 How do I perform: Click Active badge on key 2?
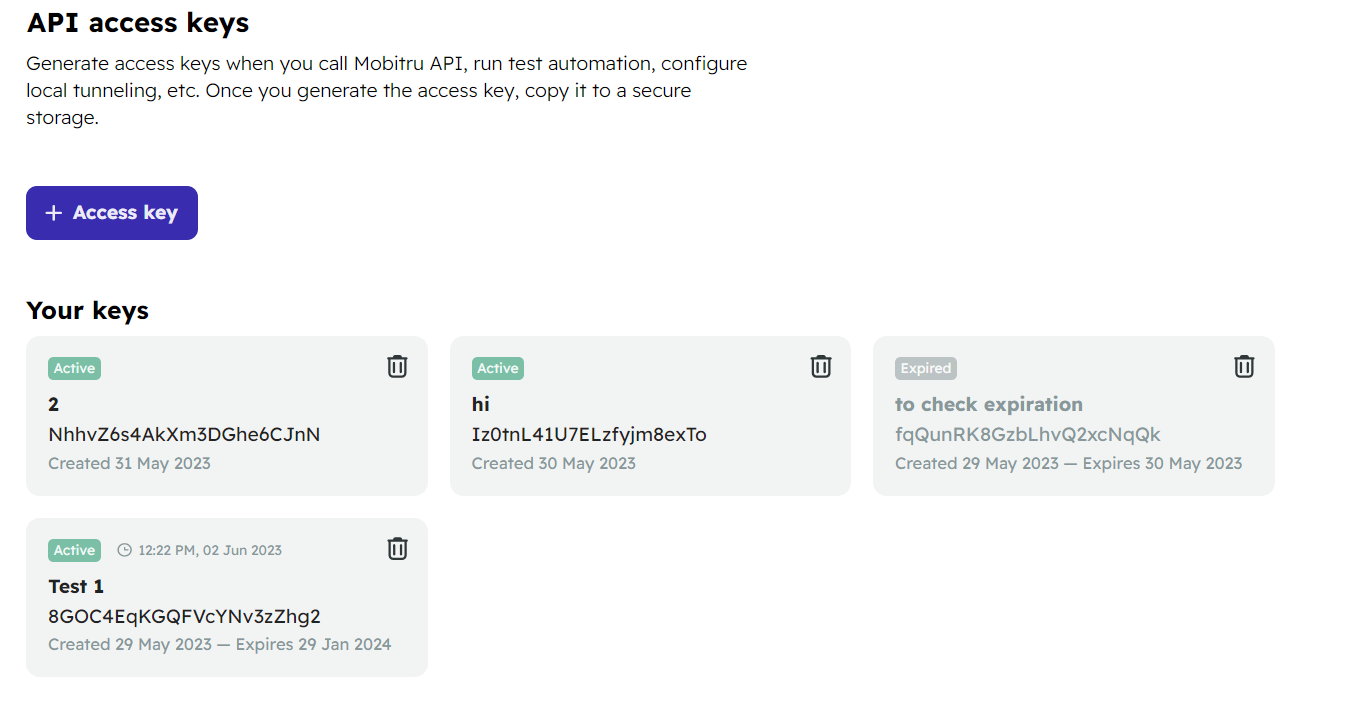tap(74, 368)
